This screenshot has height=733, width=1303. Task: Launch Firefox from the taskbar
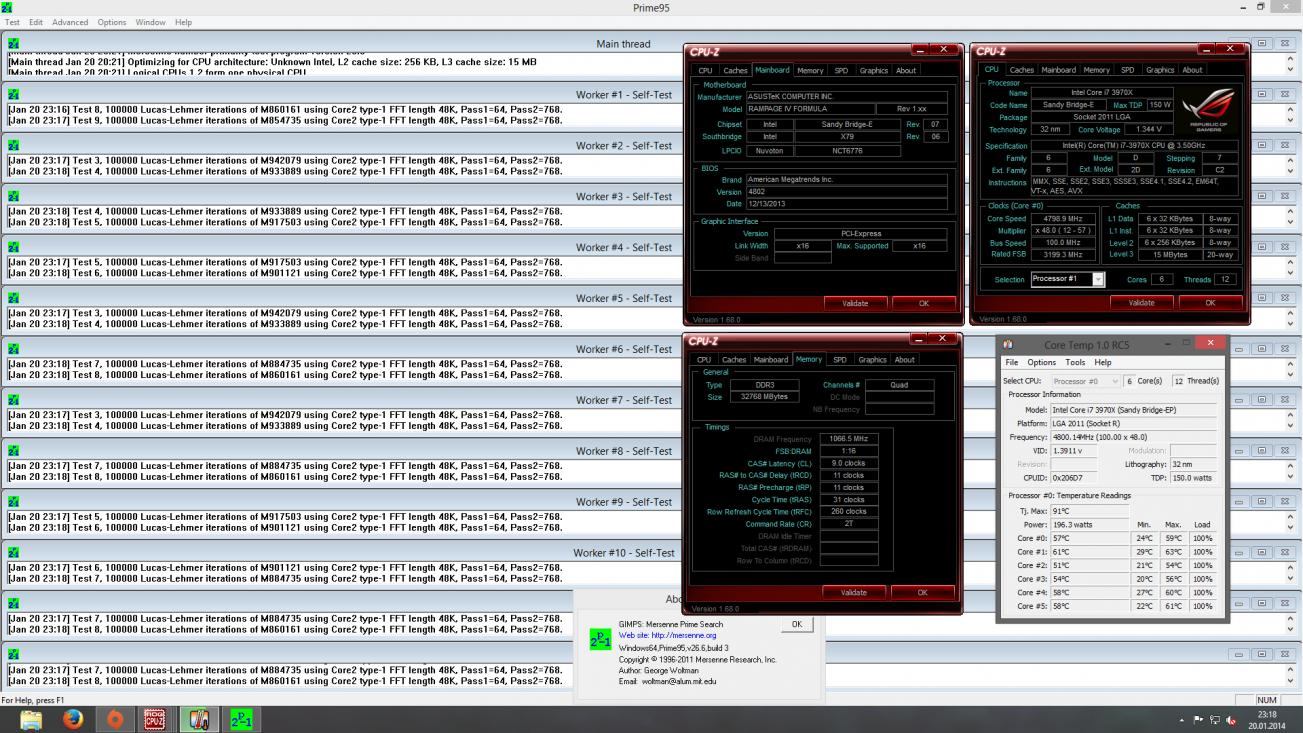(x=73, y=719)
